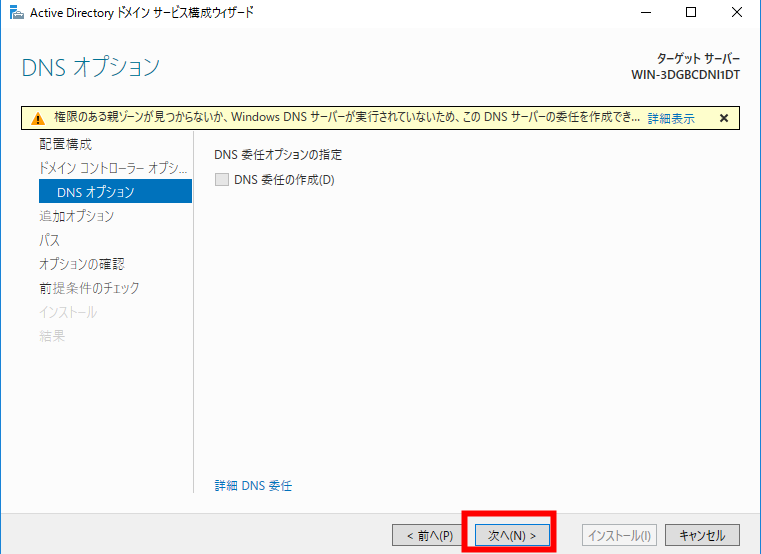This screenshot has width=761, height=554.
Task: Click the yellow warning triangle icon
Action: click(37, 118)
